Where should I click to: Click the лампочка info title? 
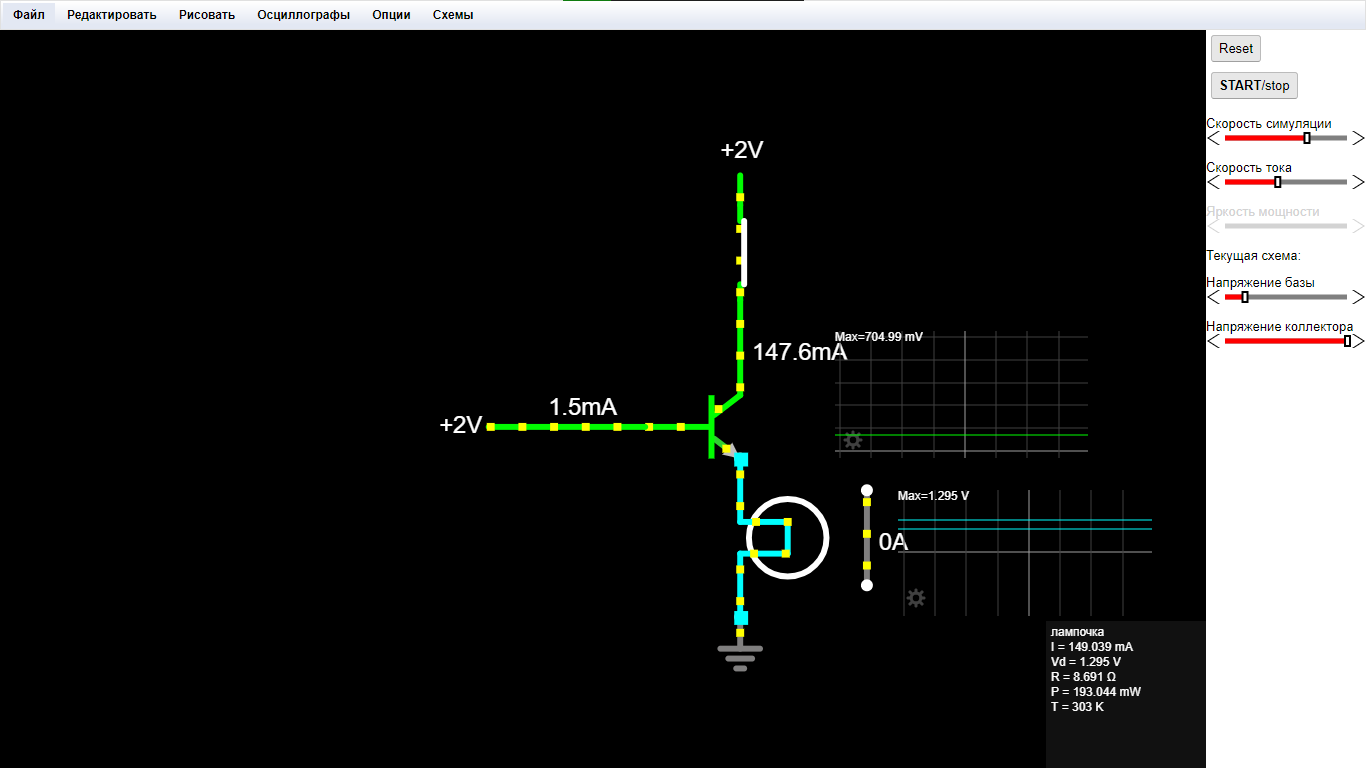[1078, 632]
